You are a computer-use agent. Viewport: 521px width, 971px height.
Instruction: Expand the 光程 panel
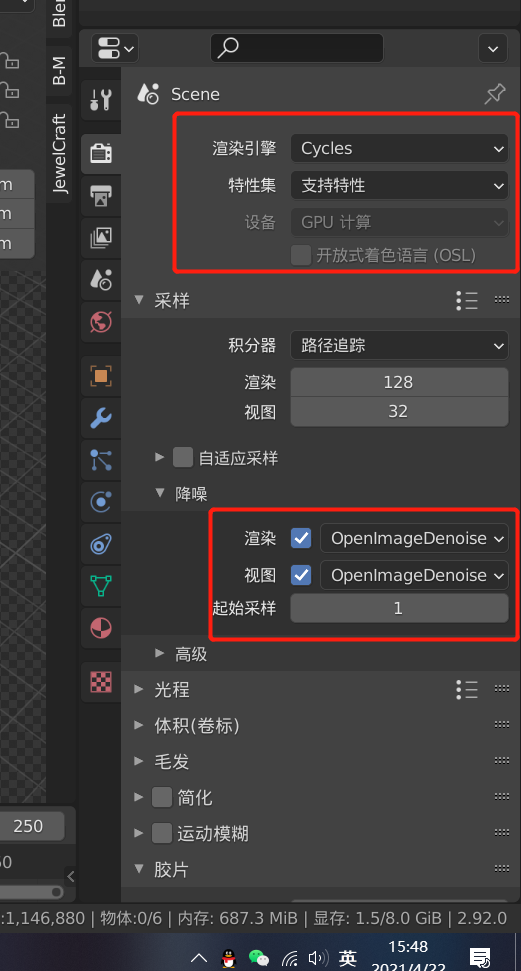pyautogui.click(x=172, y=689)
